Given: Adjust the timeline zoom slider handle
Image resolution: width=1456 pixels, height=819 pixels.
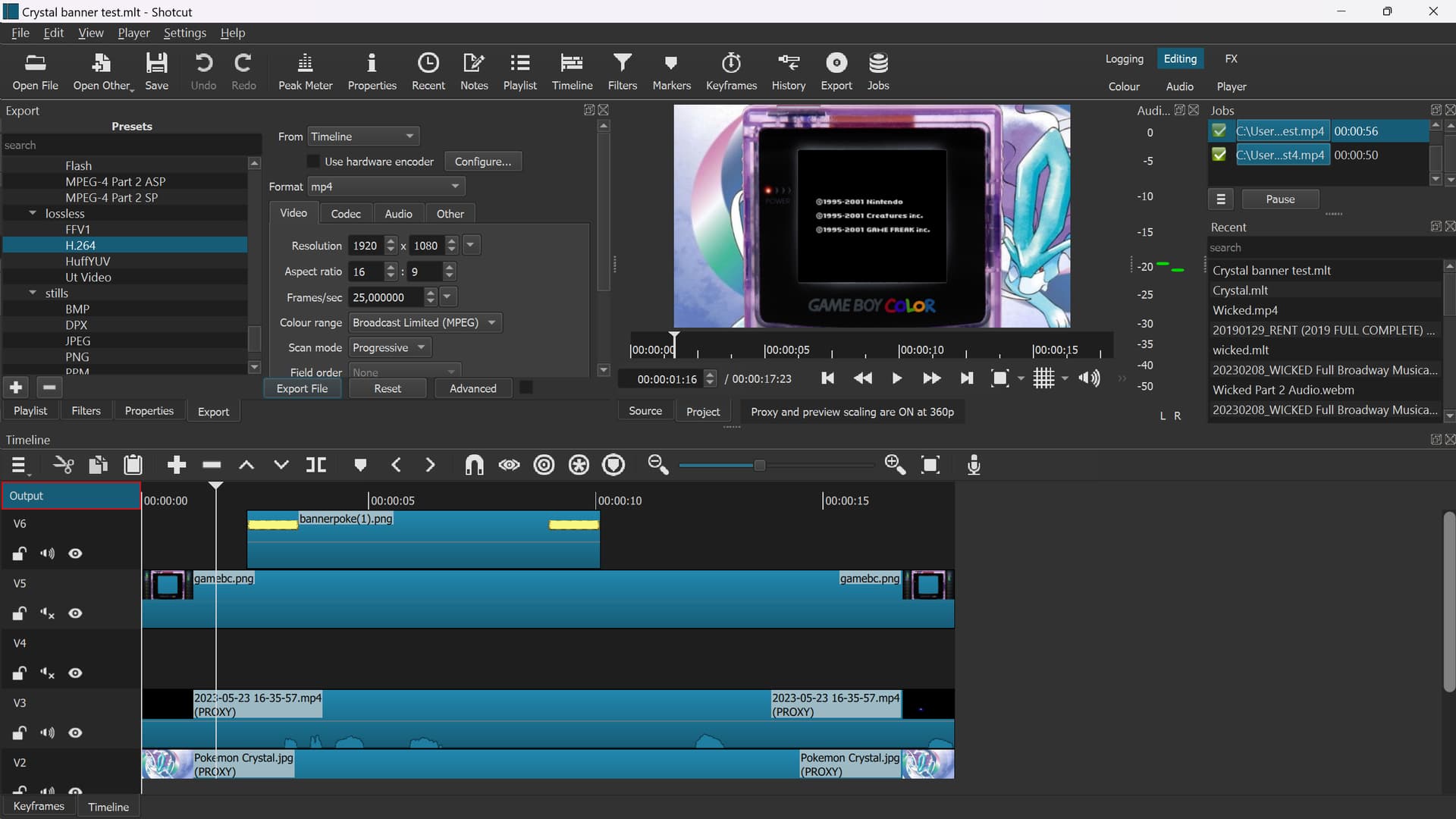Looking at the screenshot, I should coord(759,465).
